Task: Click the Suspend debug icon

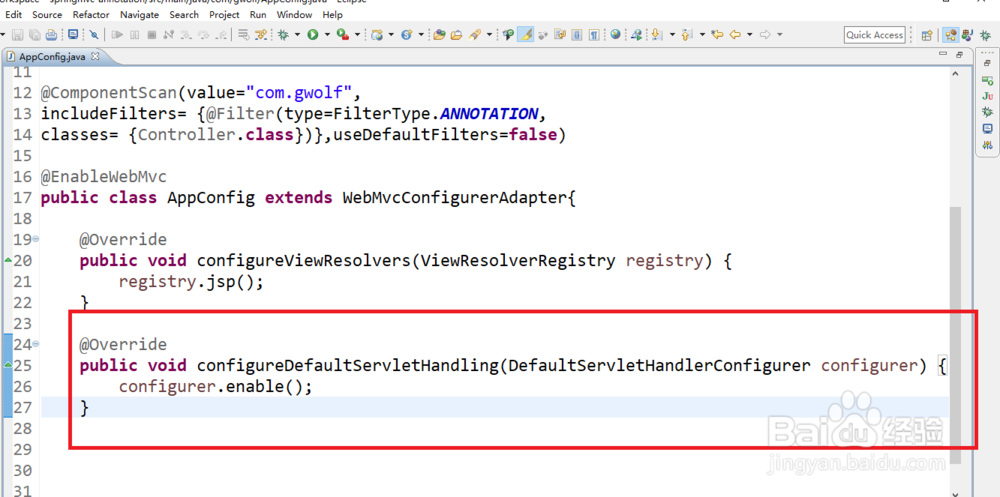Action: tap(135, 35)
